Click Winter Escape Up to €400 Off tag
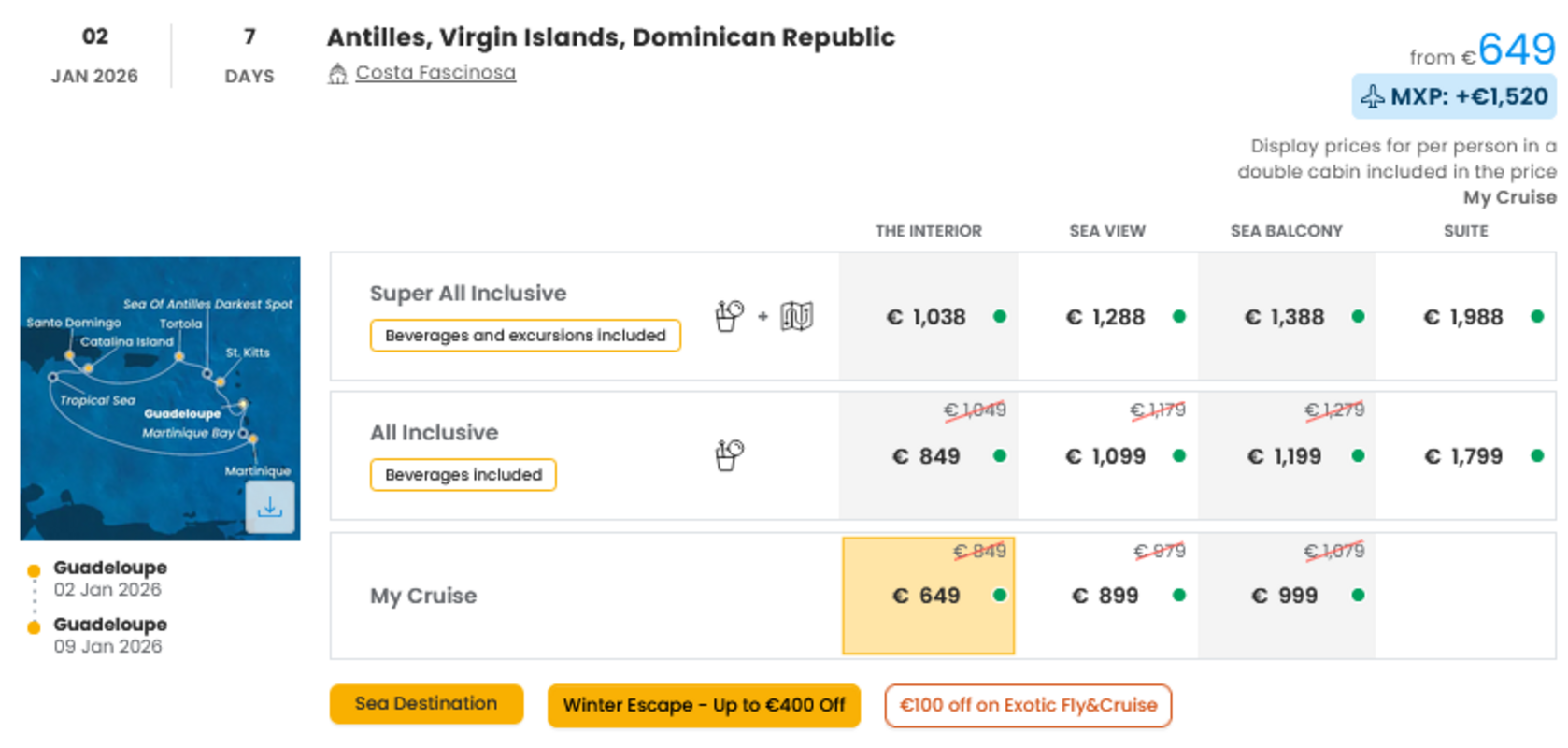The image size is (1568, 748). click(x=704, y=705)
